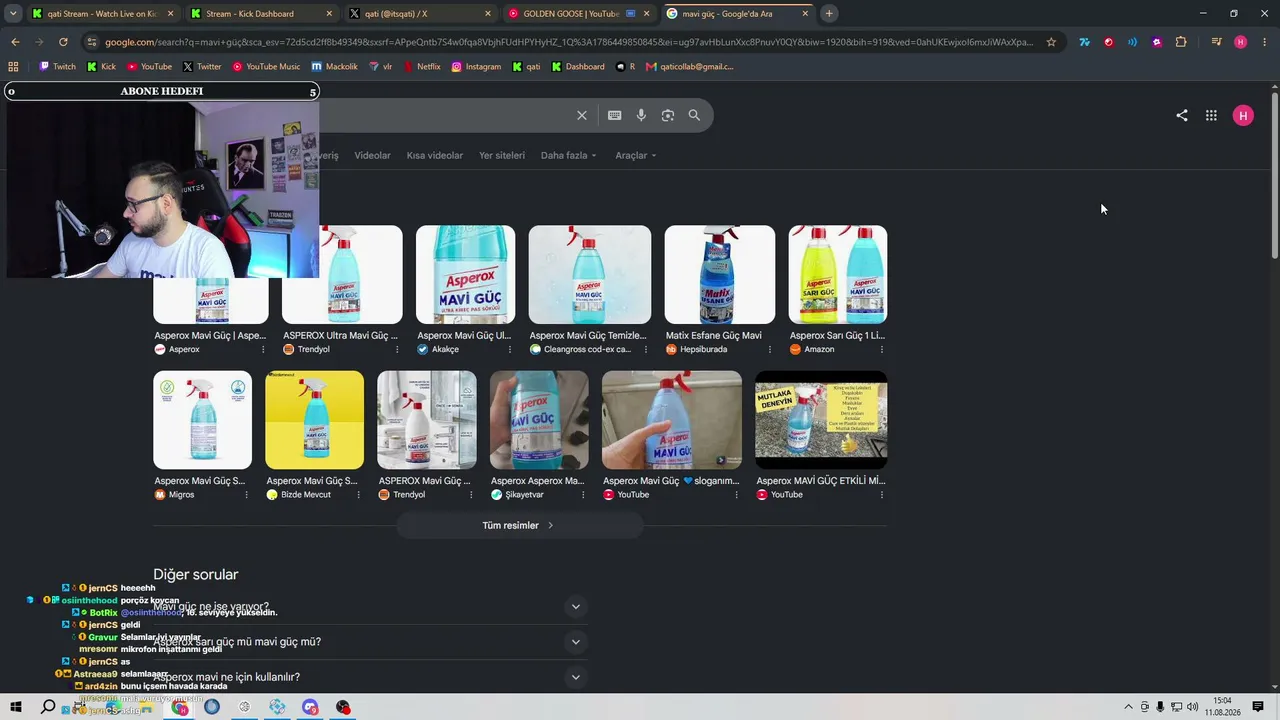Open options for the Şikayetvar result

click(x=583, y=495)
